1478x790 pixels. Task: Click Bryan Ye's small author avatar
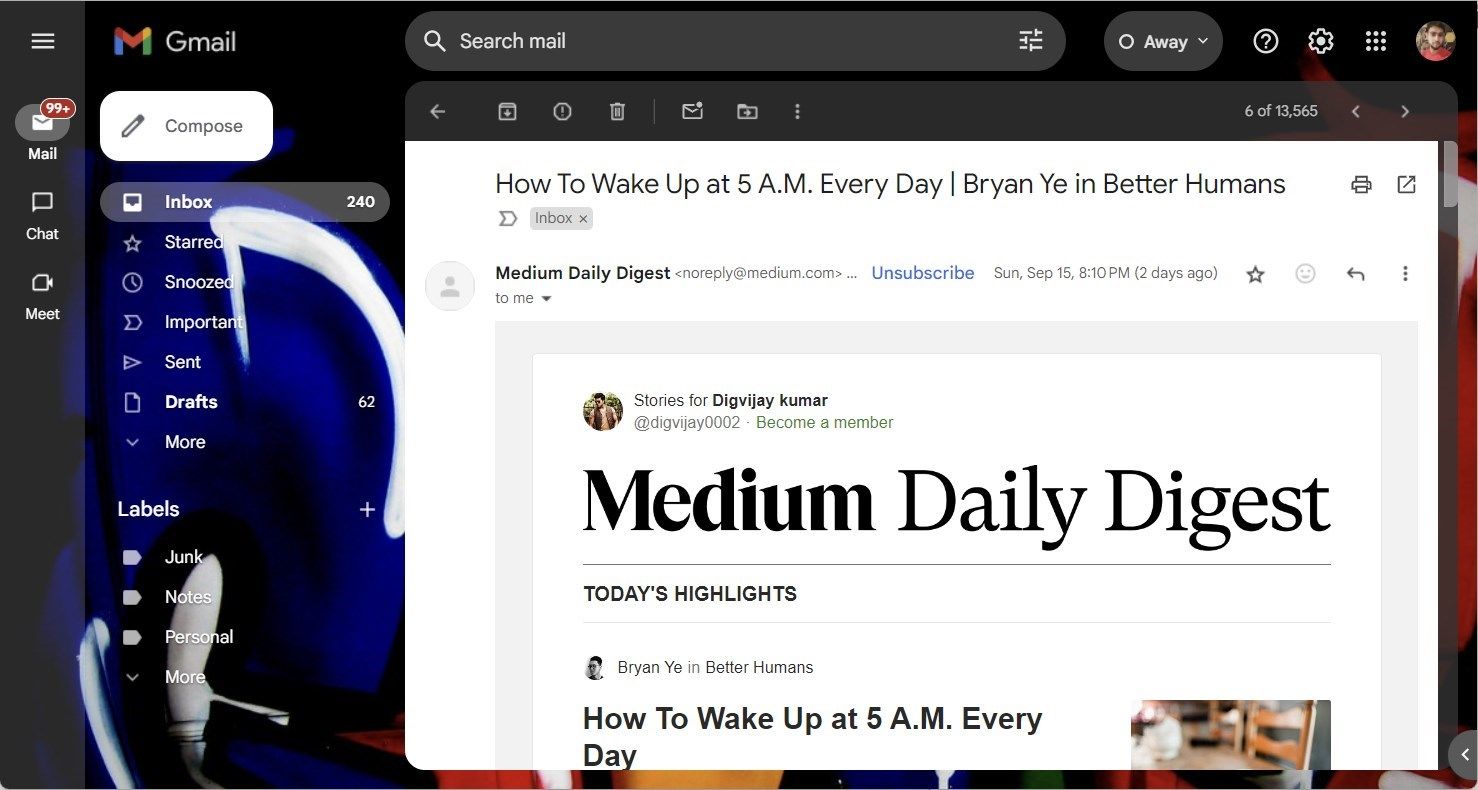pos(595,667)
